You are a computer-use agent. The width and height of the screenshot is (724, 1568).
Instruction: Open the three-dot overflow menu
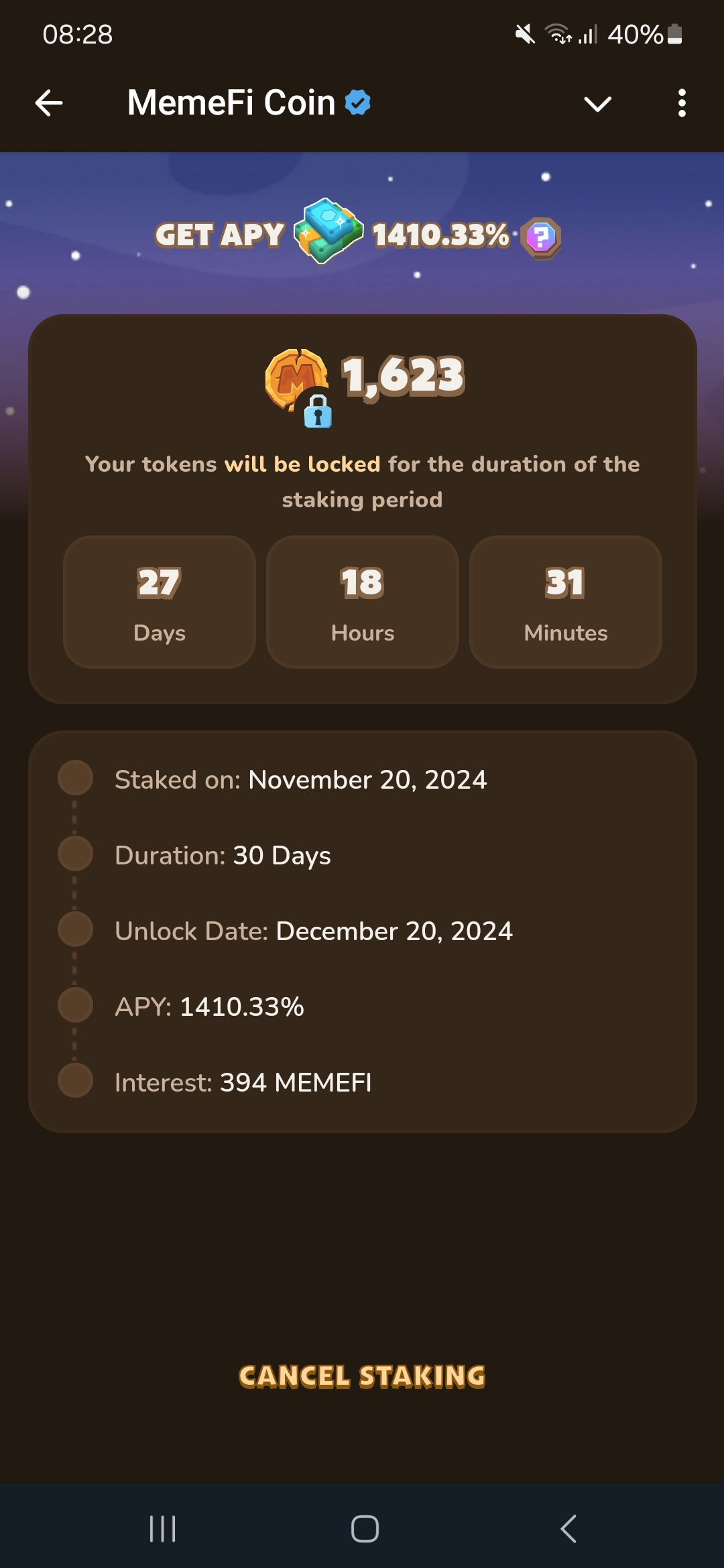click(x=682, y=103)
